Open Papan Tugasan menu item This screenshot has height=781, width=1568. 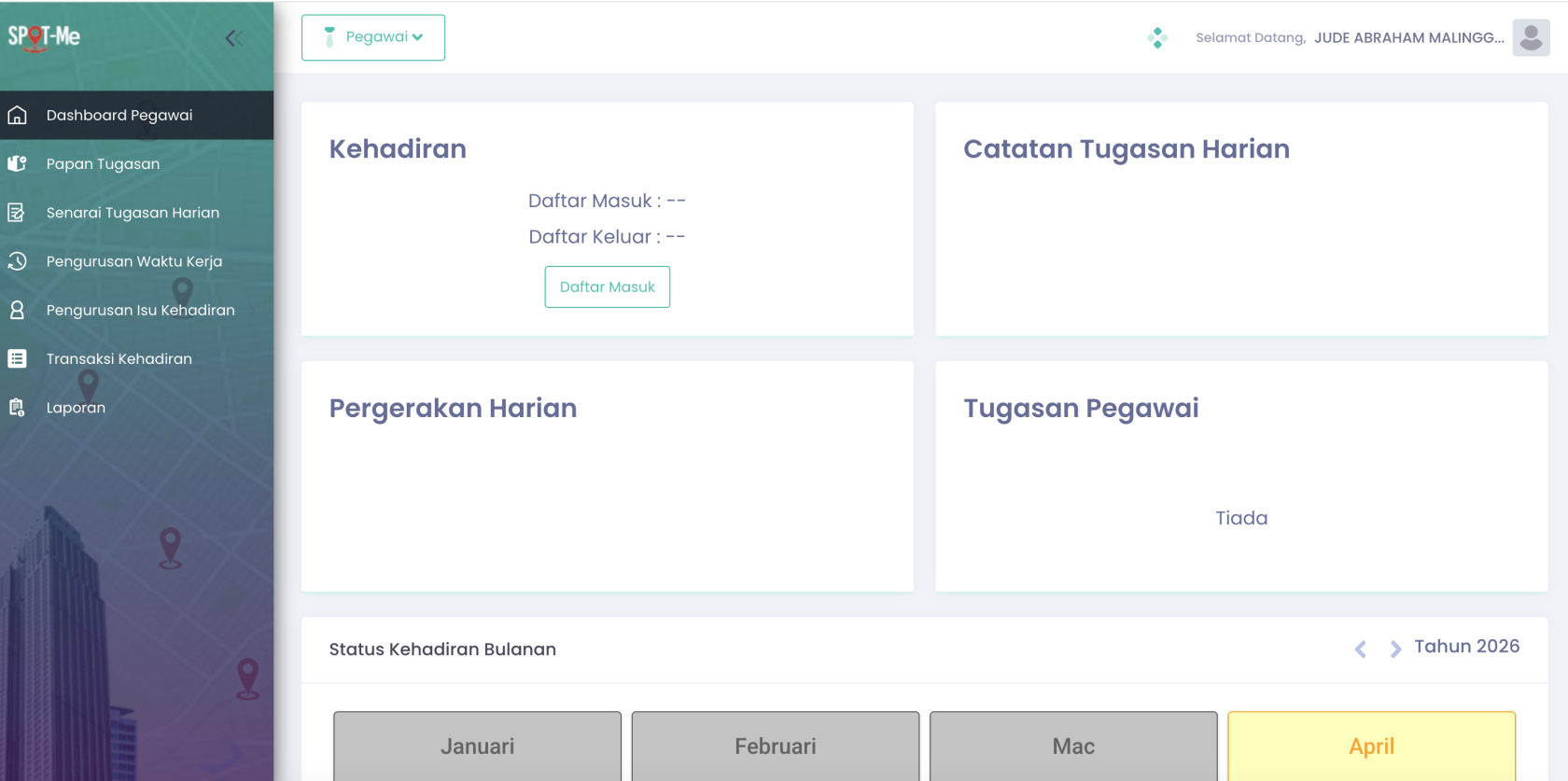click(103, 164)
